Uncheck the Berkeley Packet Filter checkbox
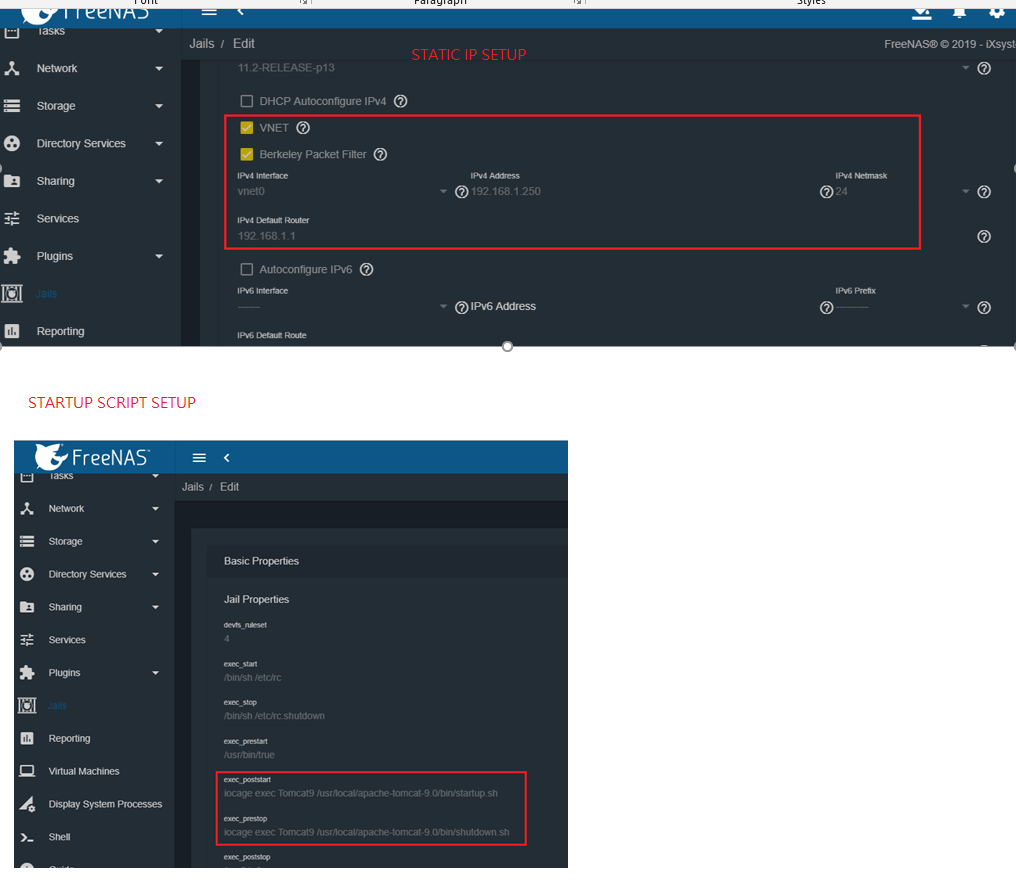Screen dimensions: 1016x884 [x=246, y=154]
